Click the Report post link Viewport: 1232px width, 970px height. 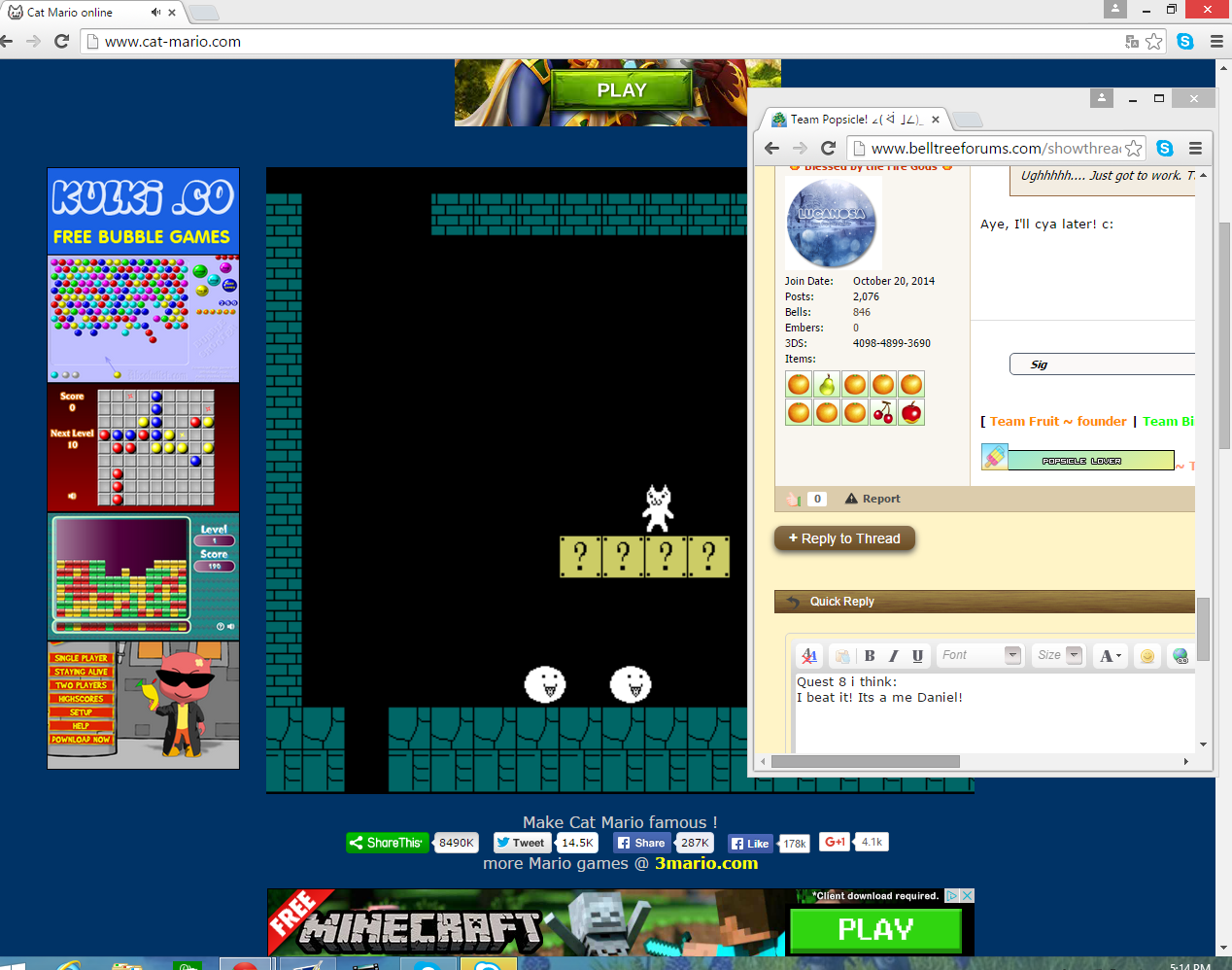click(x=873, y=499)
